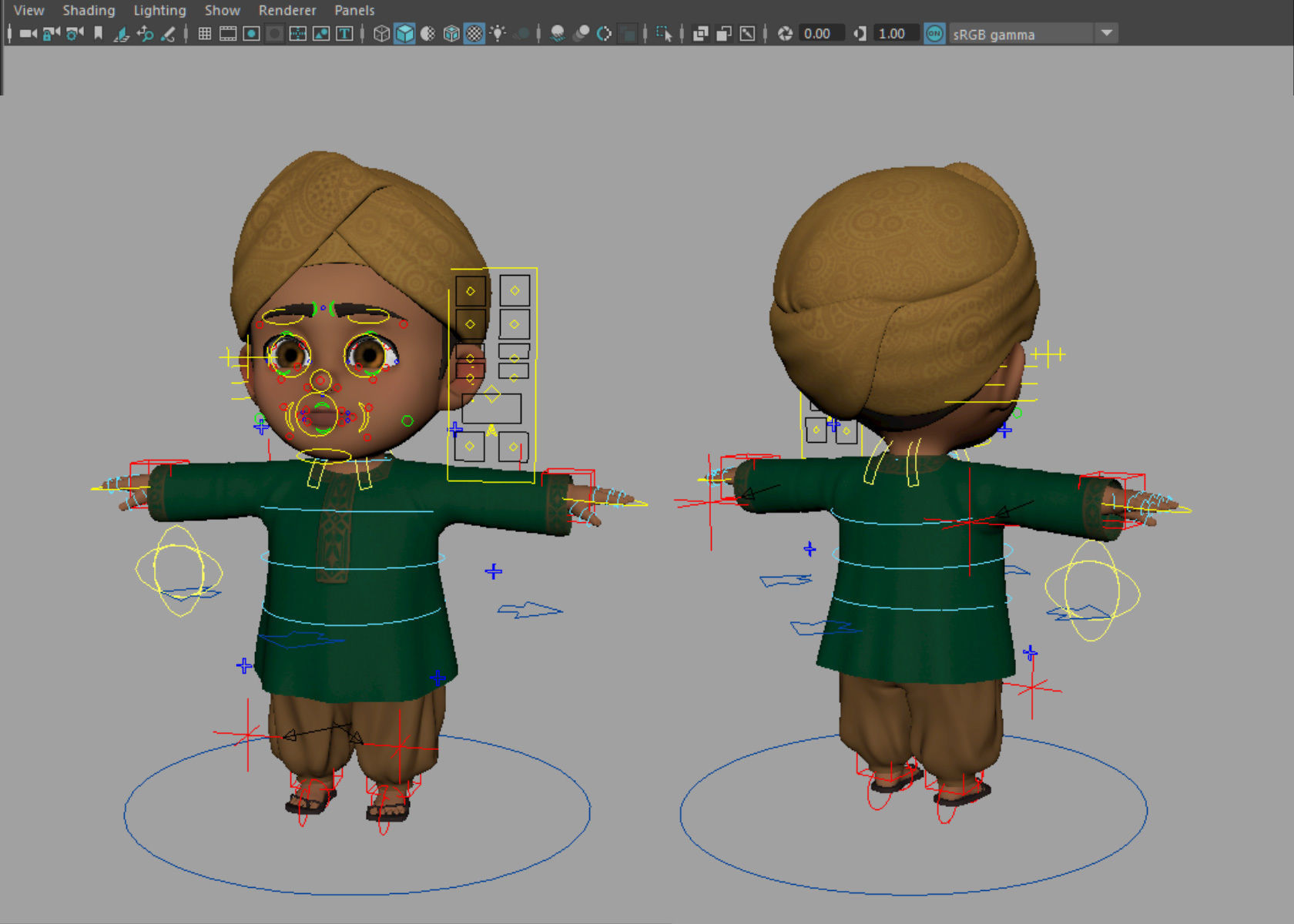
Task: Toggle Wireframe on Shaded icon
Action: point(451,33)
